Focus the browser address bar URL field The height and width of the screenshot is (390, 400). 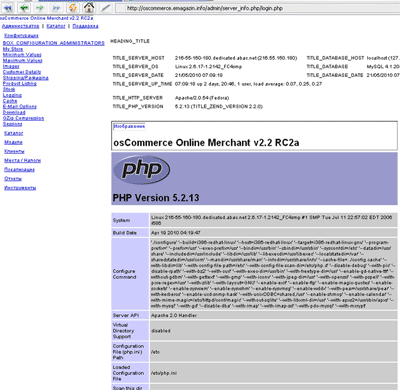257,8
